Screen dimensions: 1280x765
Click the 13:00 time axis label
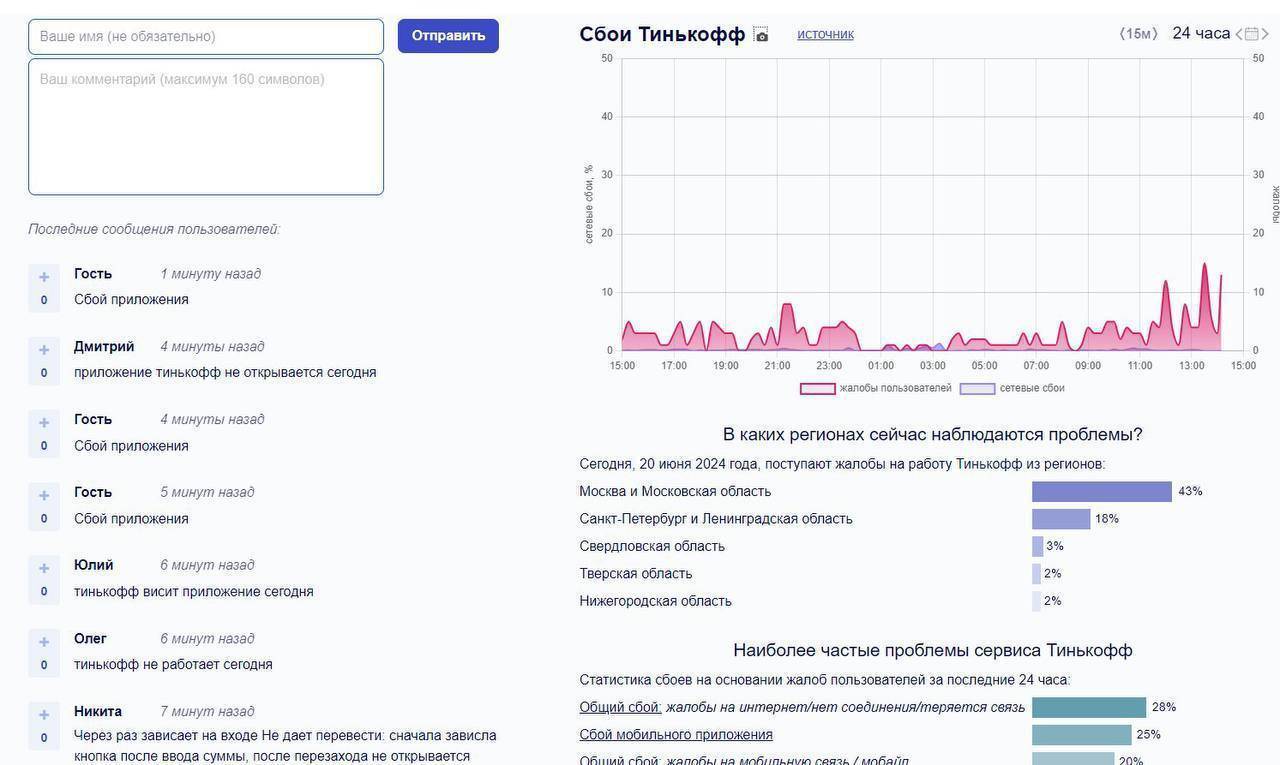click(1191, 366)
